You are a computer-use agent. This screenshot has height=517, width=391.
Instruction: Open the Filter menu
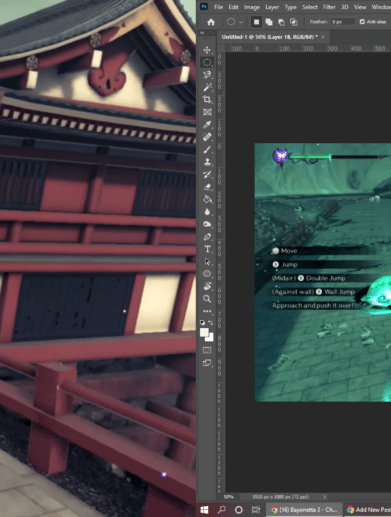pyautogui.click(x=329, y=7)
